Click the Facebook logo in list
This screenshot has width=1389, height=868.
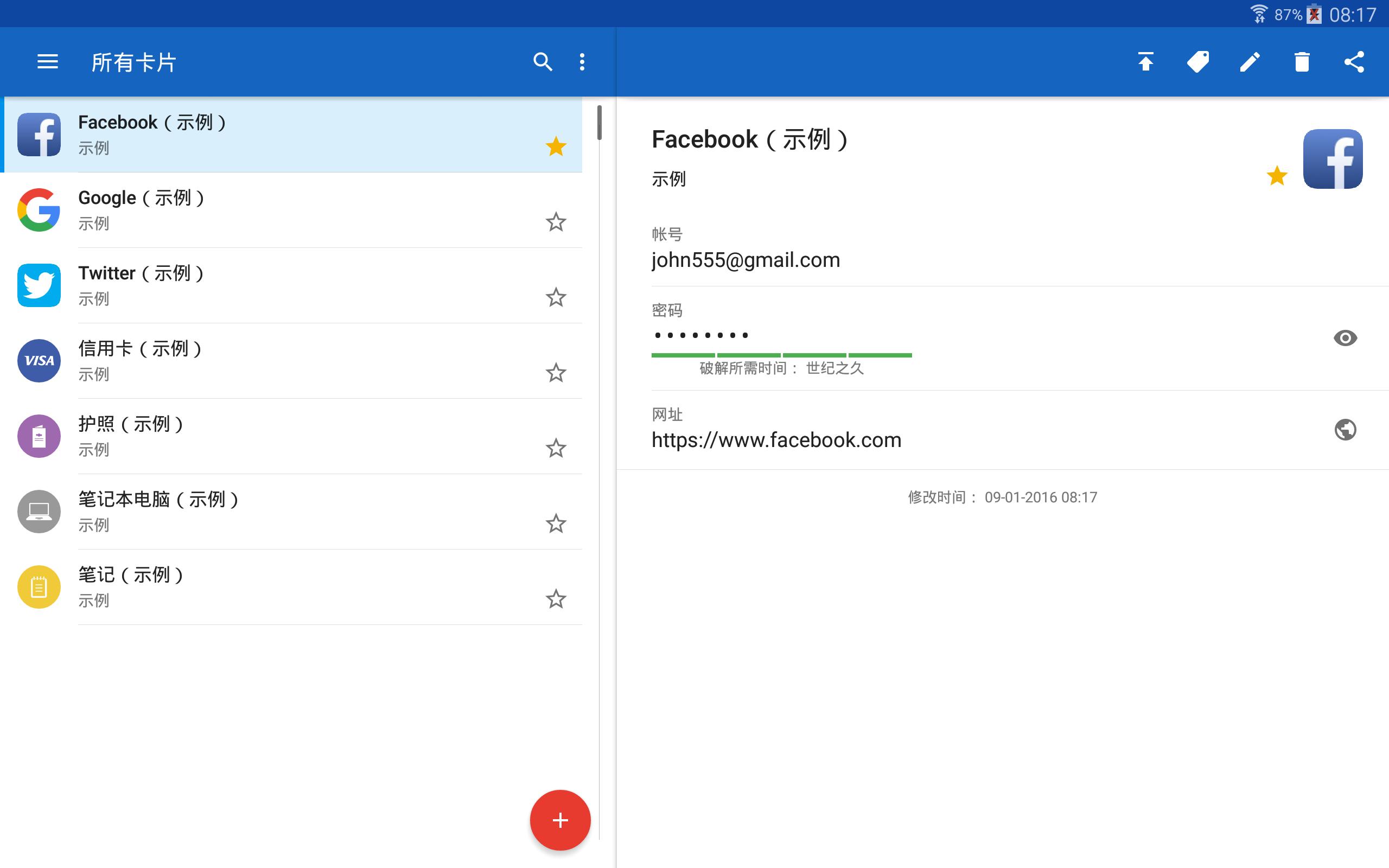pyautogui.click(x=39, y=135)
